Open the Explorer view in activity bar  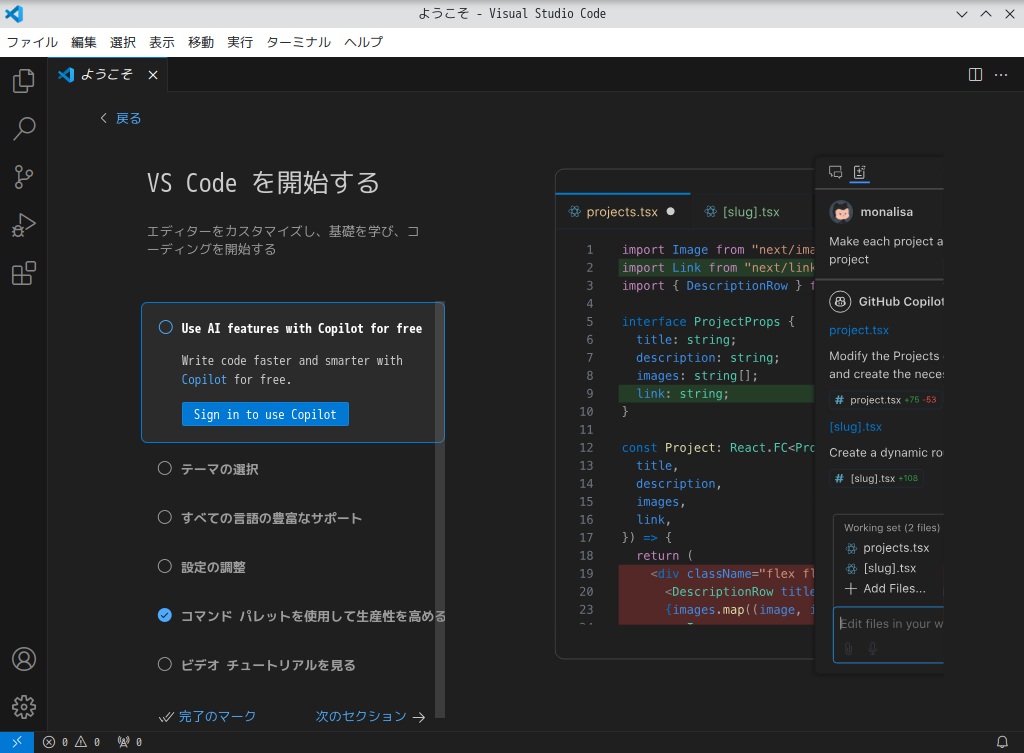[24, 82]
